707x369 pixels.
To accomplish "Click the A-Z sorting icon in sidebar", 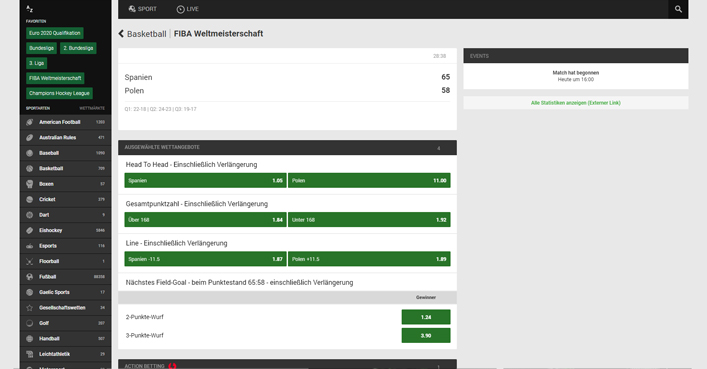I will point(30,9).
